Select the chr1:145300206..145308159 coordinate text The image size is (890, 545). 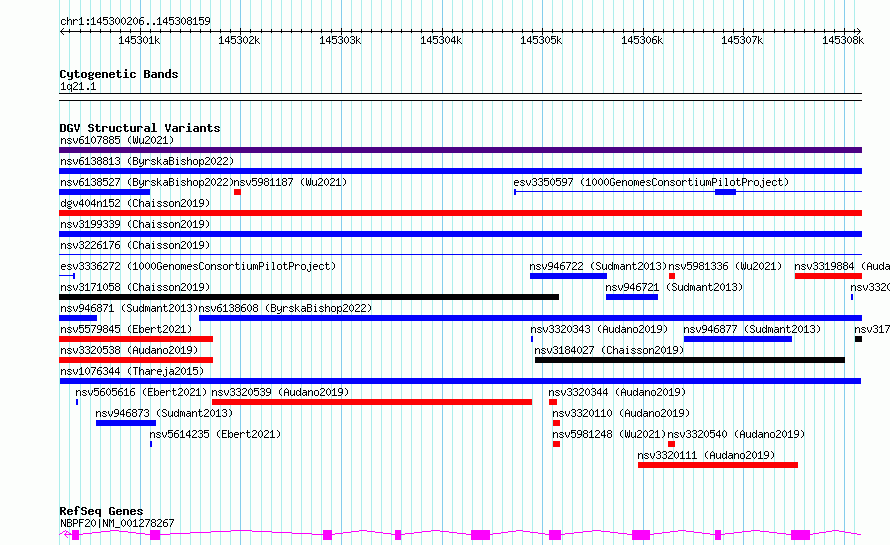click(135, 22)
